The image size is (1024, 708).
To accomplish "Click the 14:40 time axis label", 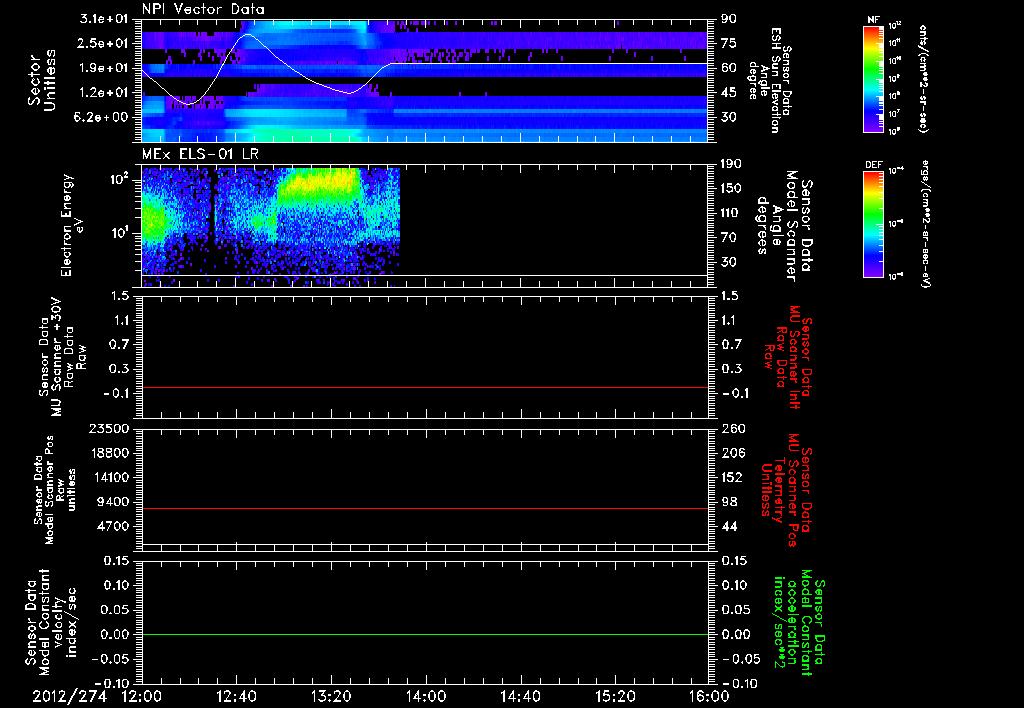I will (x=520, y=696).
